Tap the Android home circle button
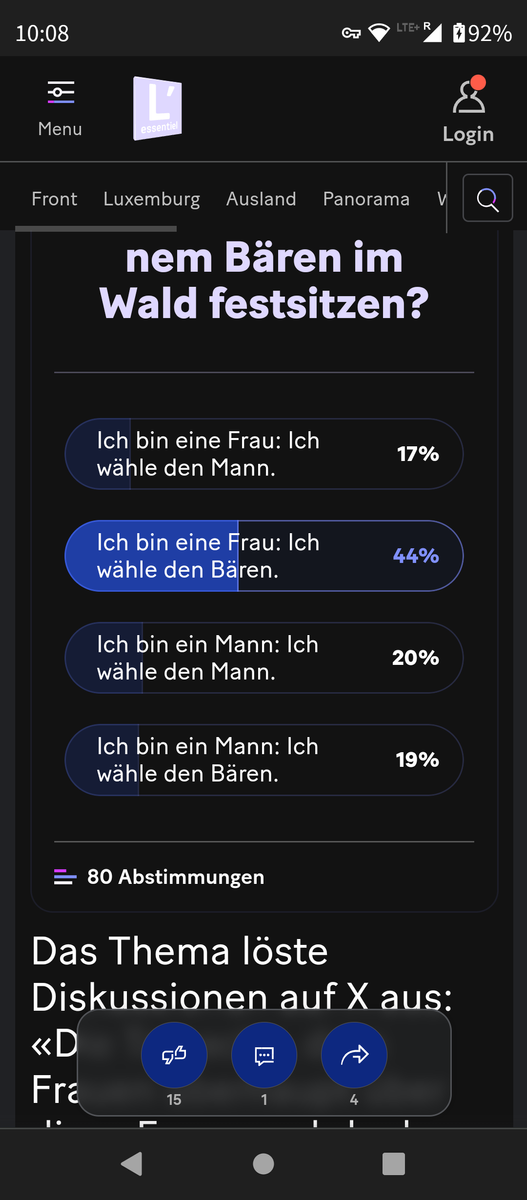The image size is (527, 1200). point(263,1163)
